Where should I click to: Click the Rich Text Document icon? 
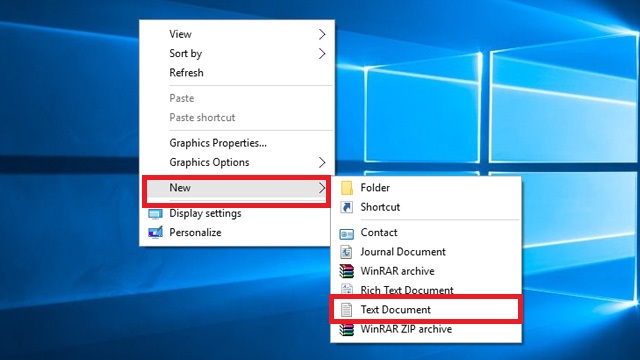(x=347, y=289)
